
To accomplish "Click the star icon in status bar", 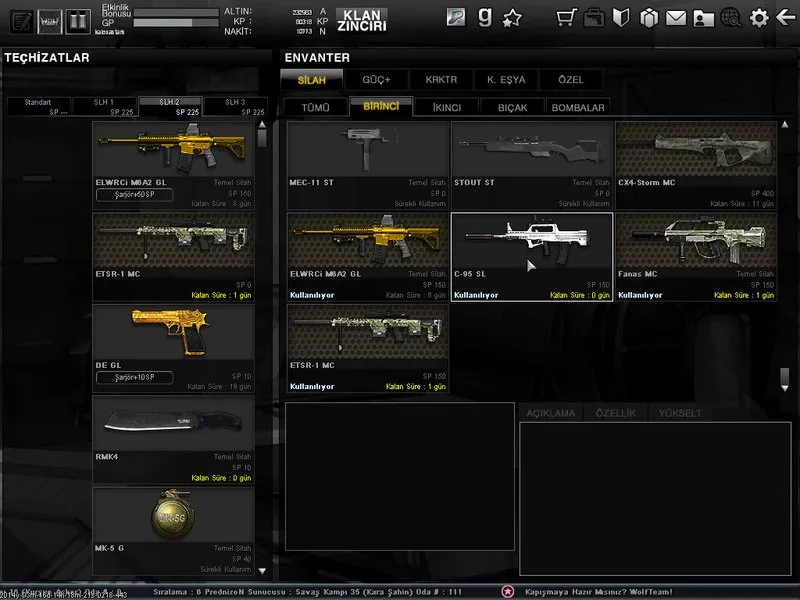I will click(x=508, y=591).
